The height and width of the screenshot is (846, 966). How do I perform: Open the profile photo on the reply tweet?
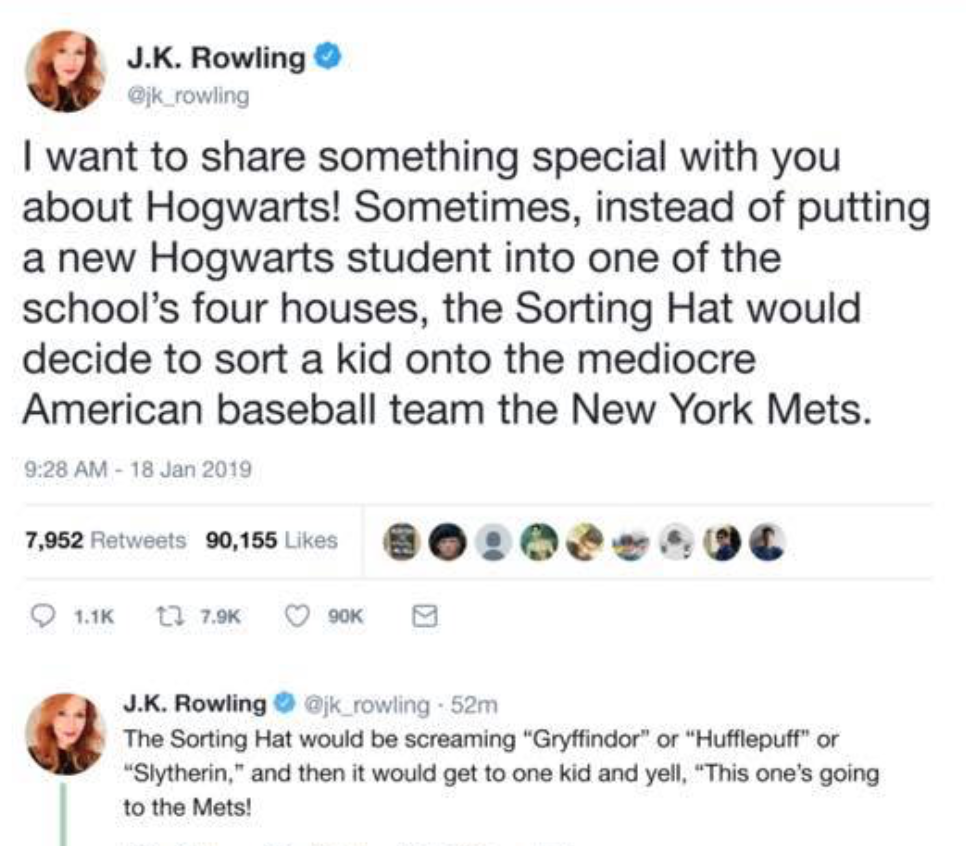[66, 733]
